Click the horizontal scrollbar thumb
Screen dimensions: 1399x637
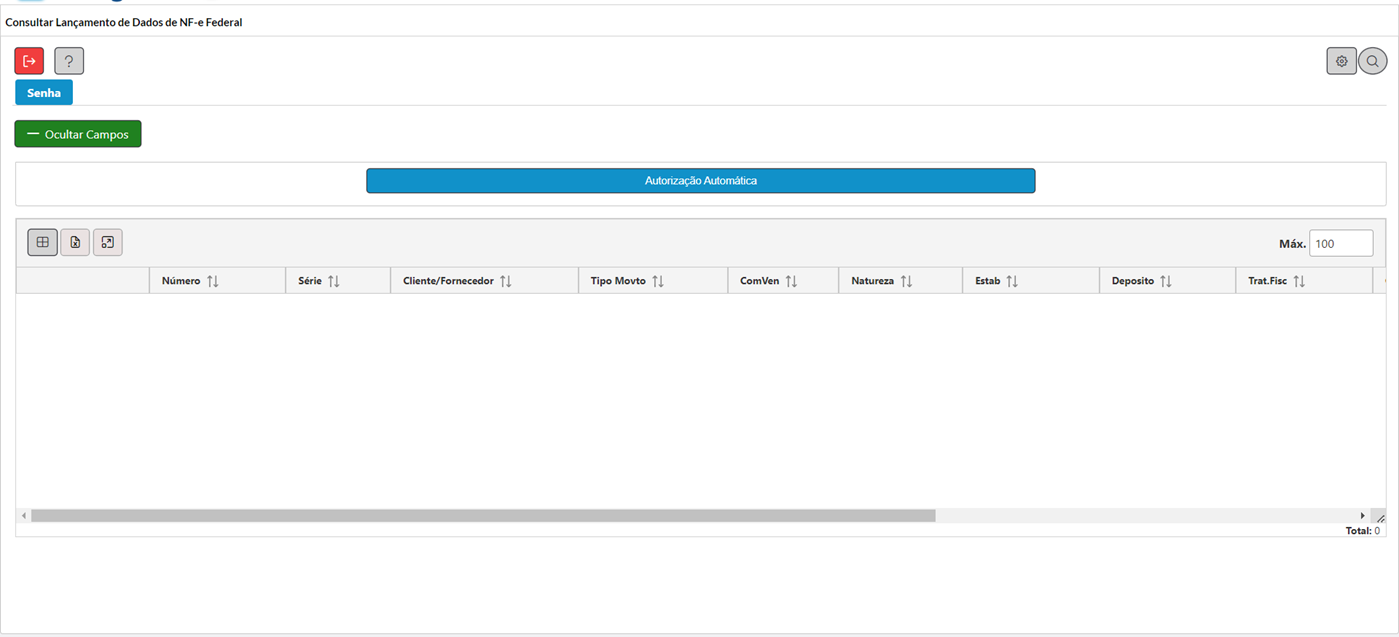click(x=483, y=516)
